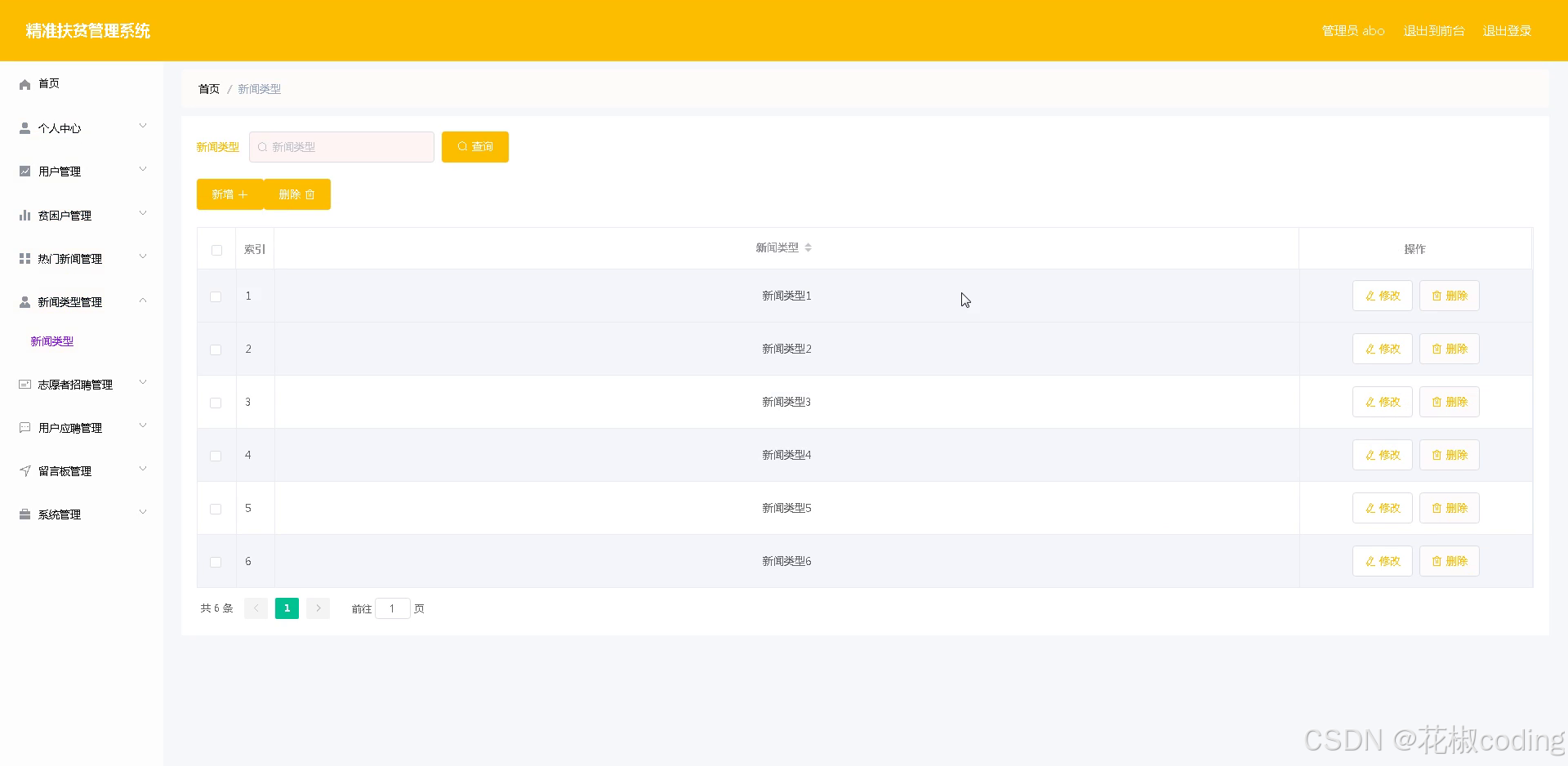
Task: Expand the 志愿者招聘管理 menu chevron
Action: coord(143,382)
